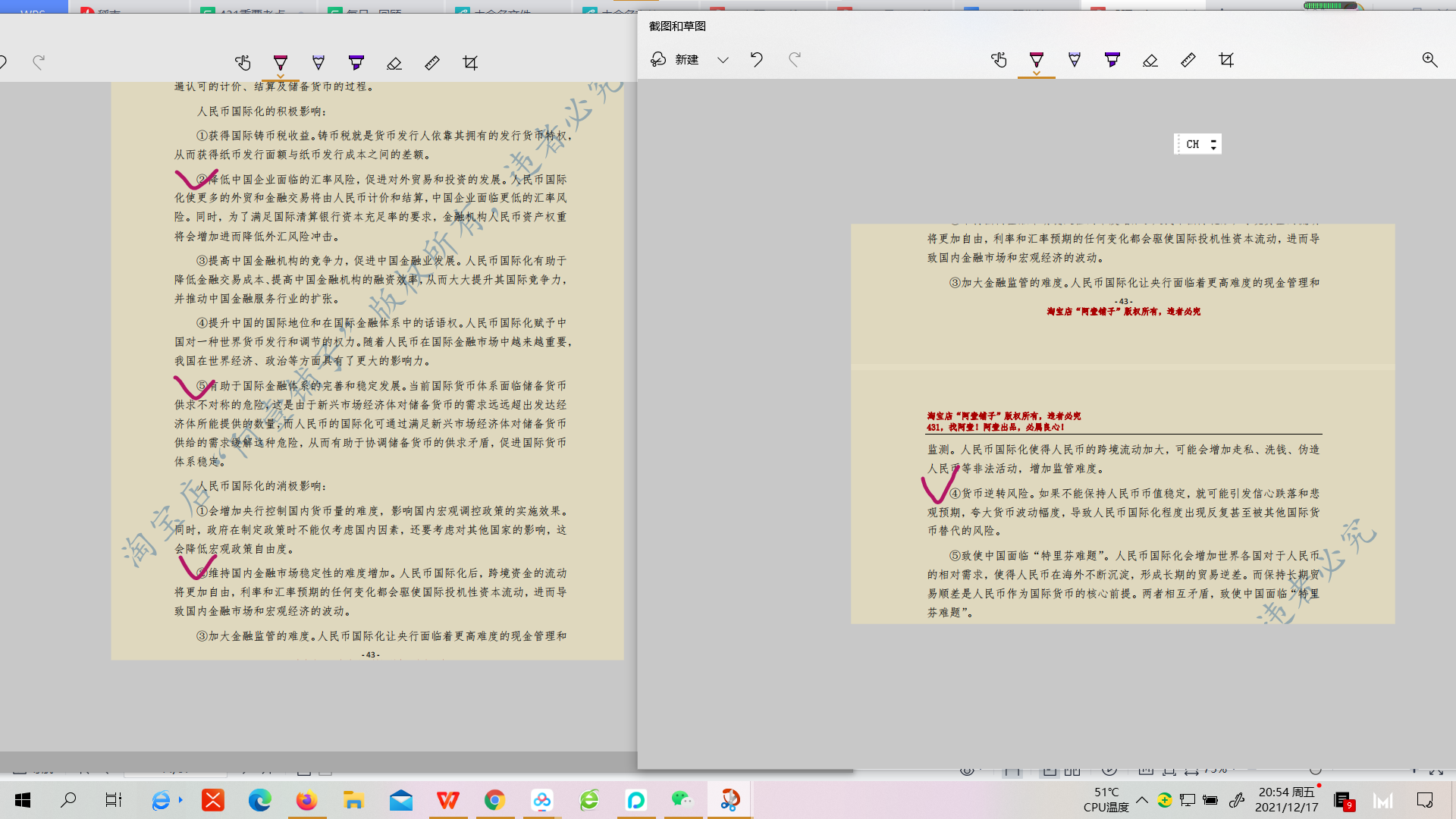This screenshot has width=1456, height=819.
Task: Open WPS Office from the taskbar
Action: click(x=447, y=800)
